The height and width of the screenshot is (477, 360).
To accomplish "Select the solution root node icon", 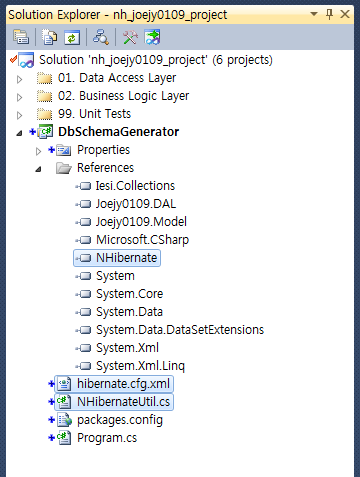I will click(26, 60).
